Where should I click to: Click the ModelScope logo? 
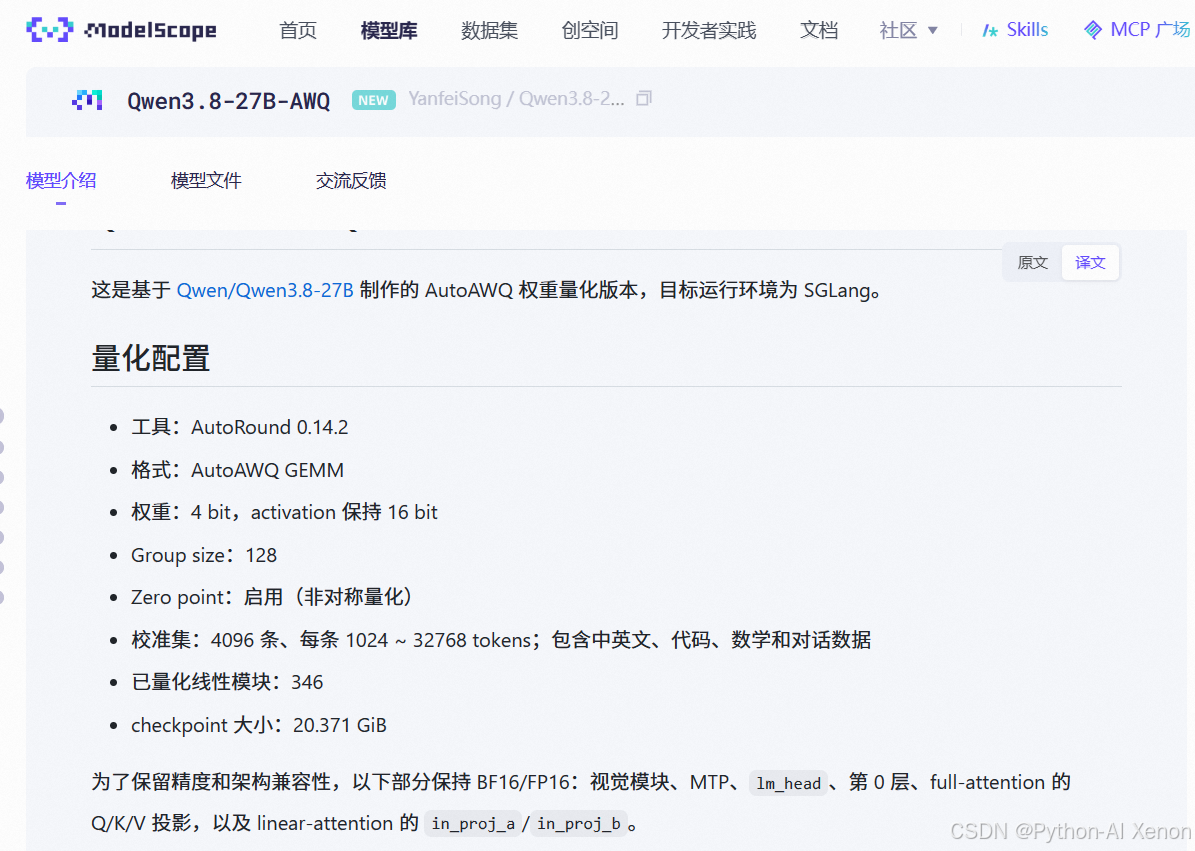pos(122,30)
